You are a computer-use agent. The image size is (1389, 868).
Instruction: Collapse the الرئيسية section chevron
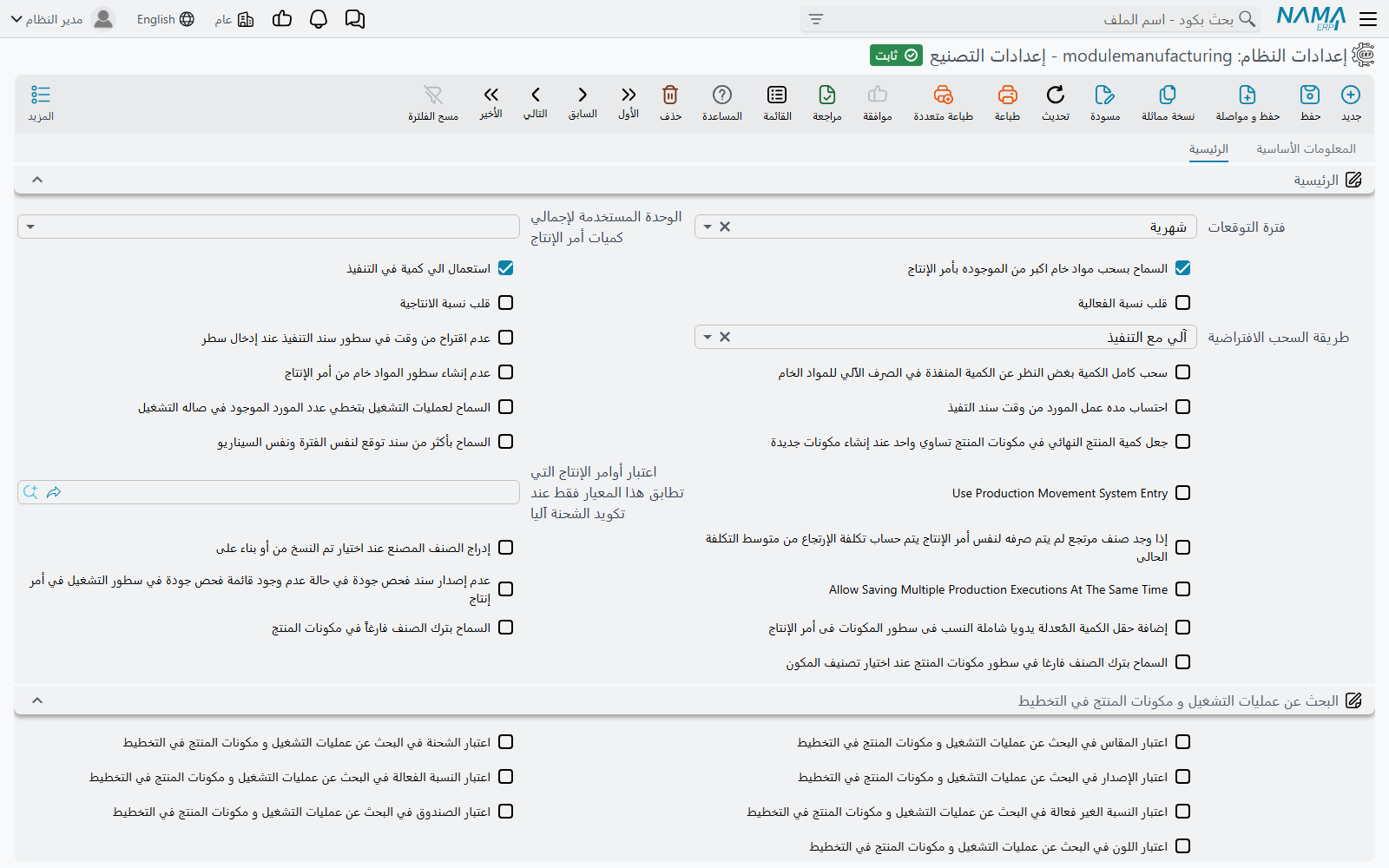[x=37, y=180]
